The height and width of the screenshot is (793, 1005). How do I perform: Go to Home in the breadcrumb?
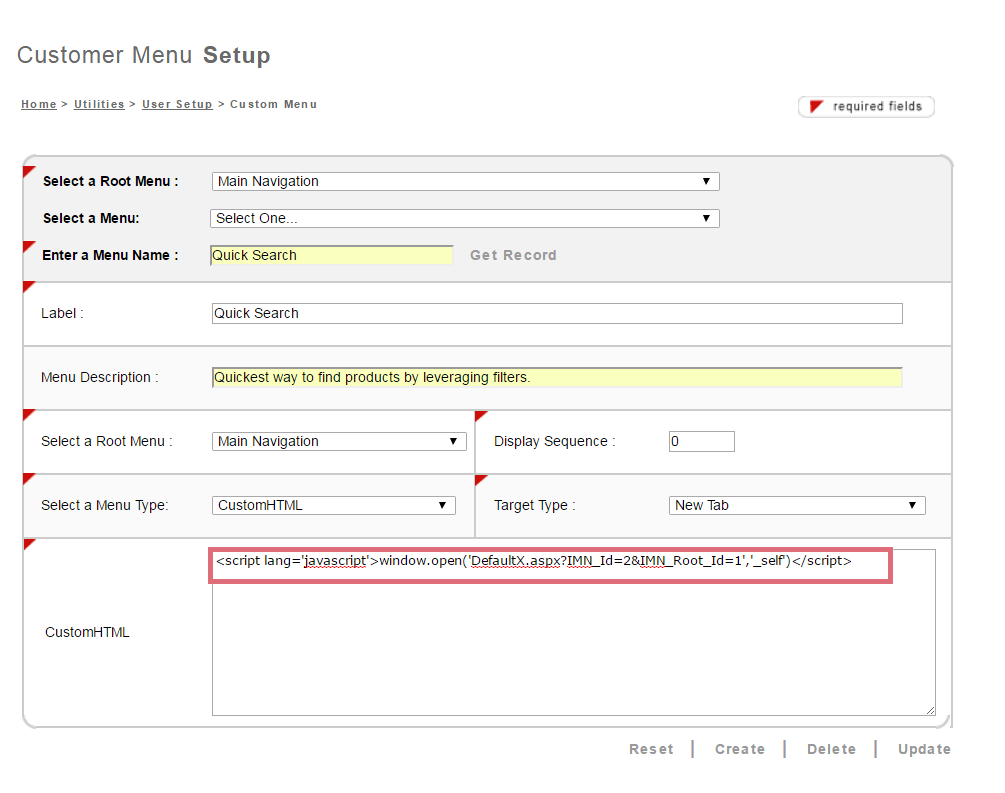[39, 104]
